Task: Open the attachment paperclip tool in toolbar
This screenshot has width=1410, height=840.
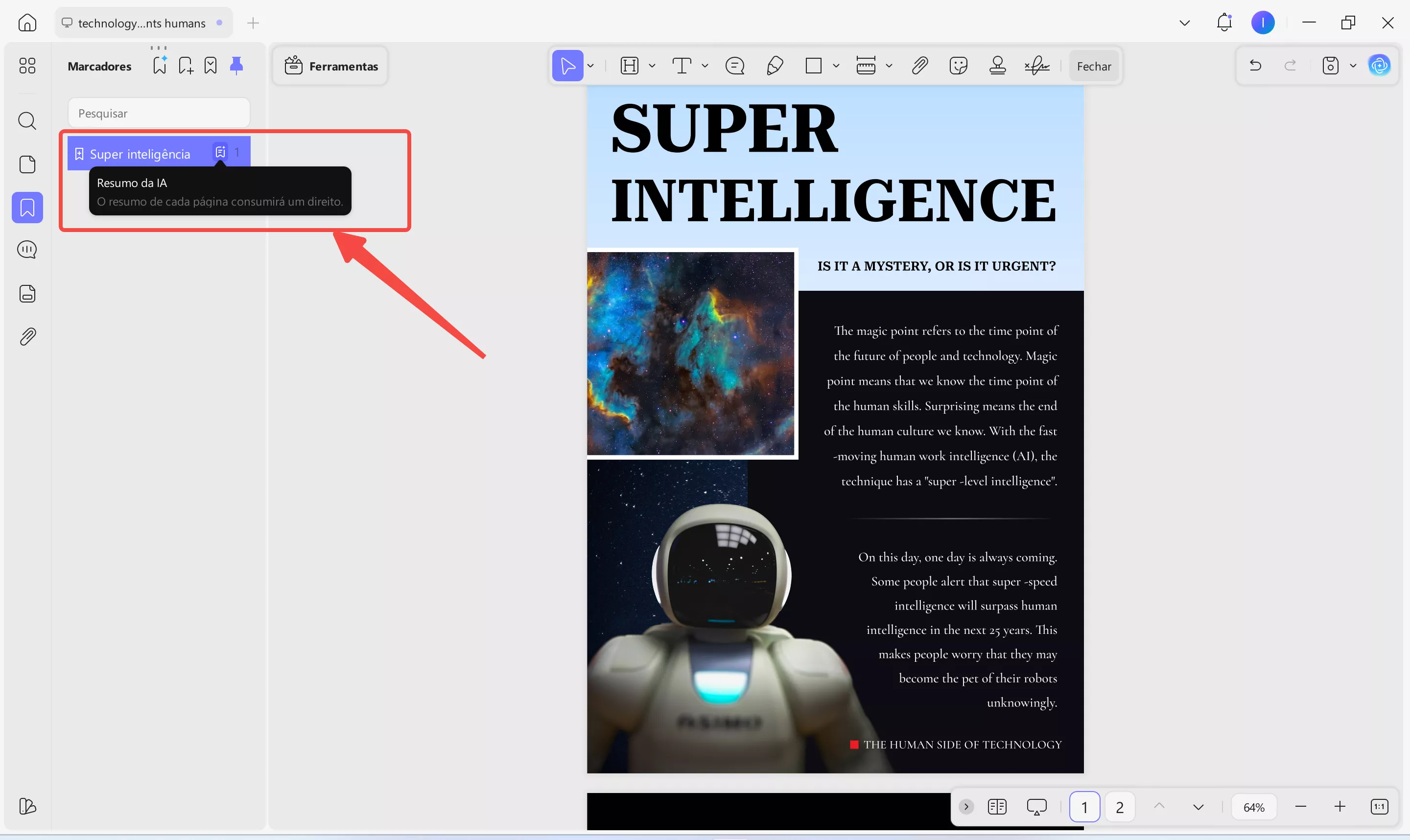Action: point(919,66)
